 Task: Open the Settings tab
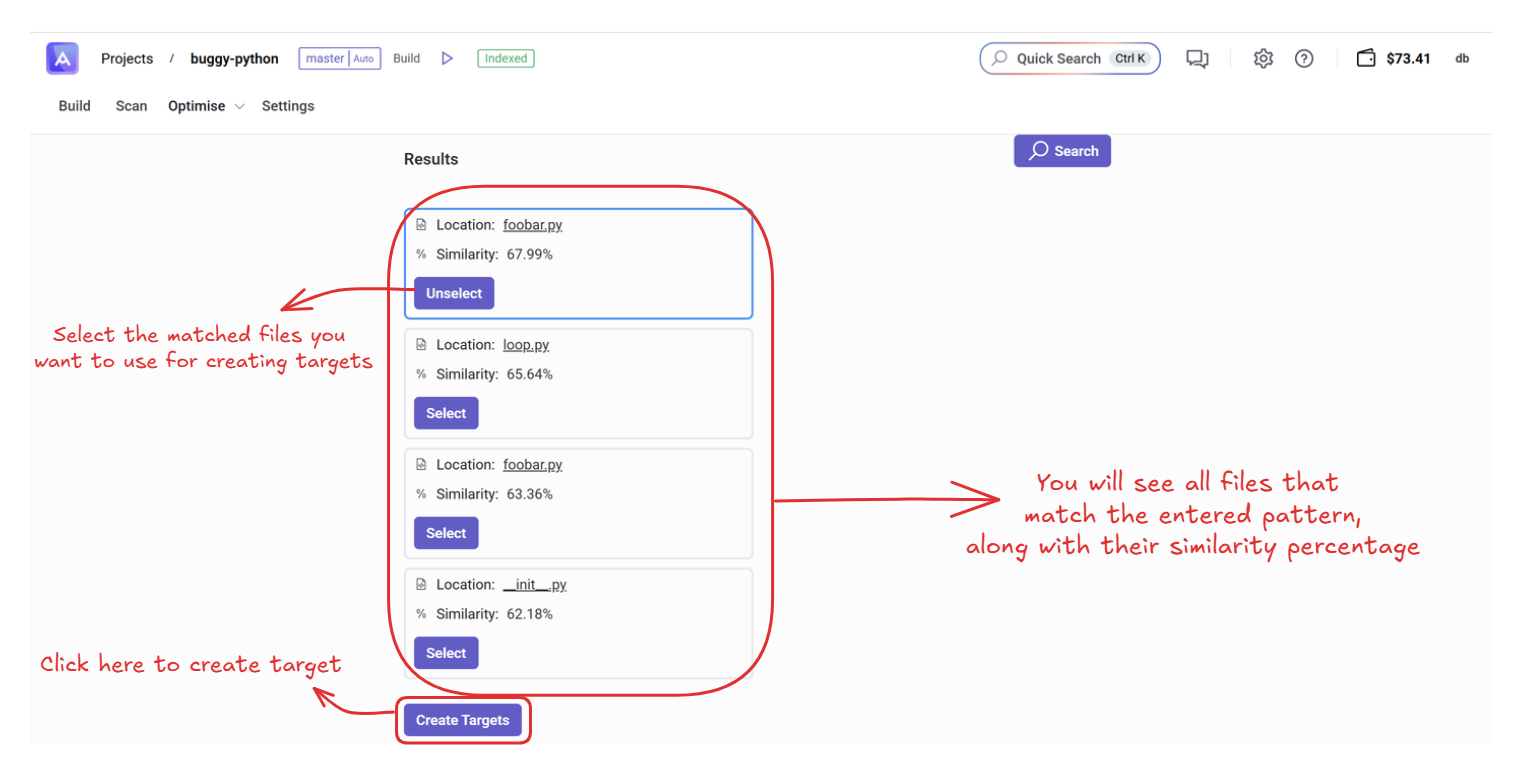click(x=288, y=106)
